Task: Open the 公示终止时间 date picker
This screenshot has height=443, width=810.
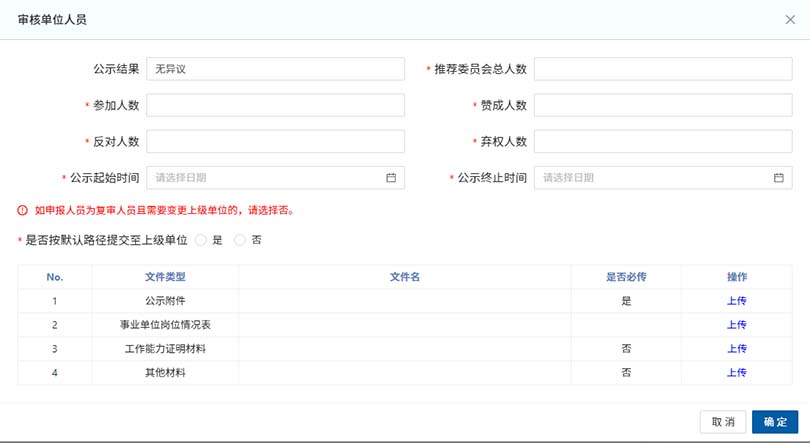Action: pyautogui.click(x=652, y=178)
